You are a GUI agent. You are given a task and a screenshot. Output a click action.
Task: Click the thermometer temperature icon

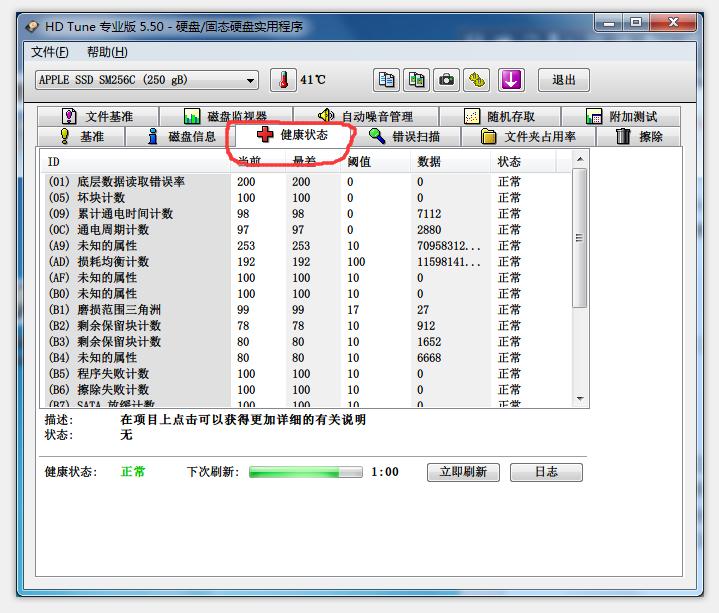(283, 80)
